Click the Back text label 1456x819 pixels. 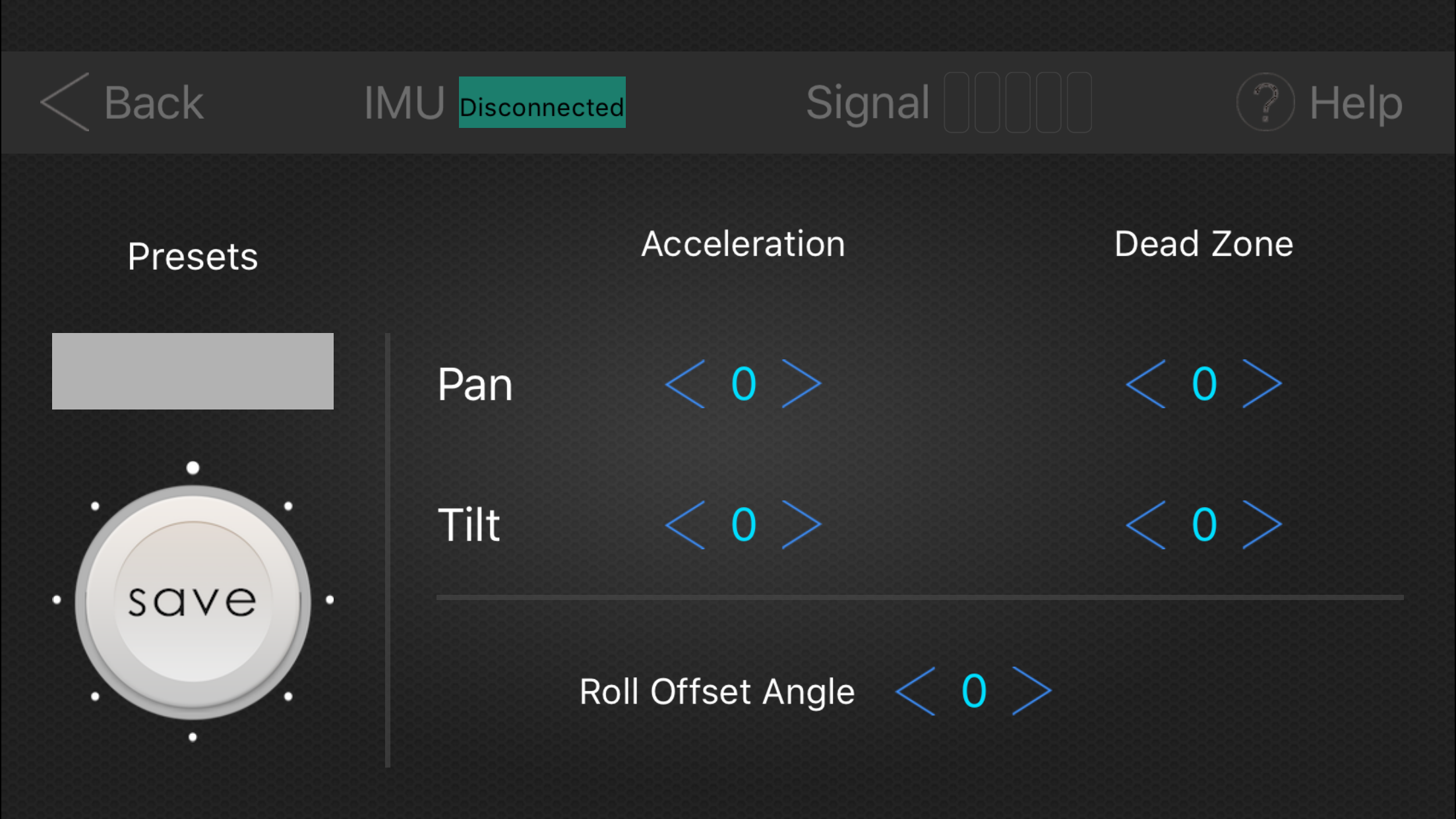(154, 103)
